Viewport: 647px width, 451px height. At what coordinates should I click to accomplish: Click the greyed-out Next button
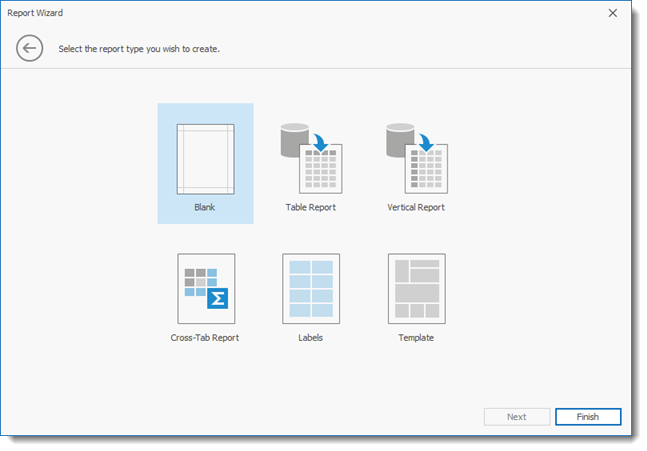[x=517, y=417]
